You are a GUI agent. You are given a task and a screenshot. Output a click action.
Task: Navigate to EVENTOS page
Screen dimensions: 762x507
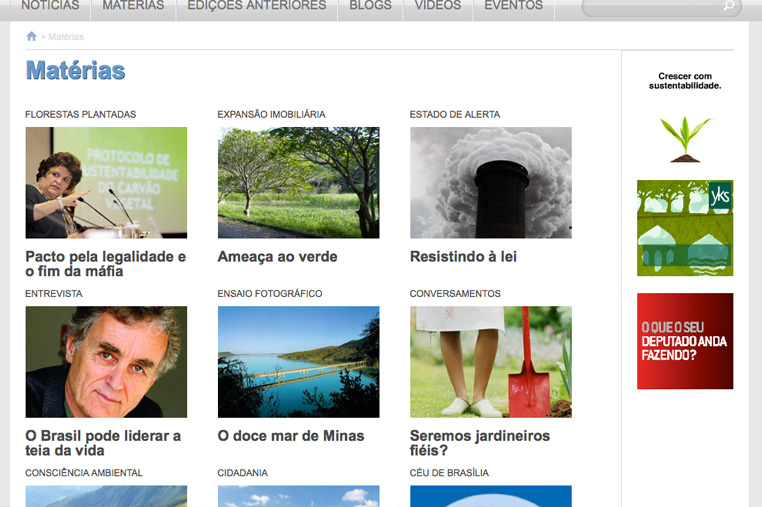(x=513, y=6)
